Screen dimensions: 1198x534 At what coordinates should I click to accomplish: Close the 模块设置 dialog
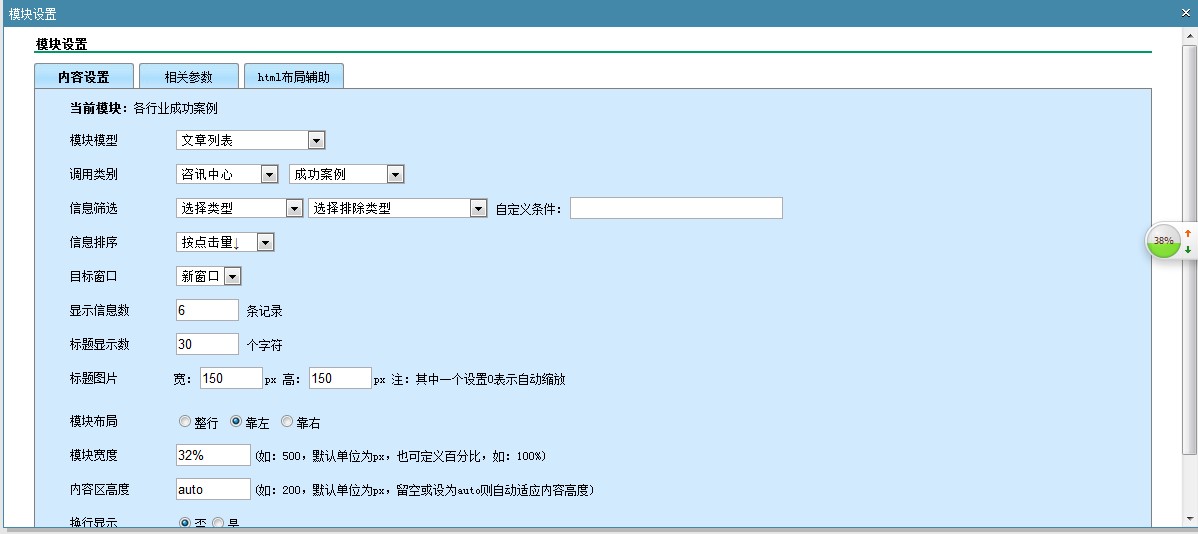[x=1186, y=13]
